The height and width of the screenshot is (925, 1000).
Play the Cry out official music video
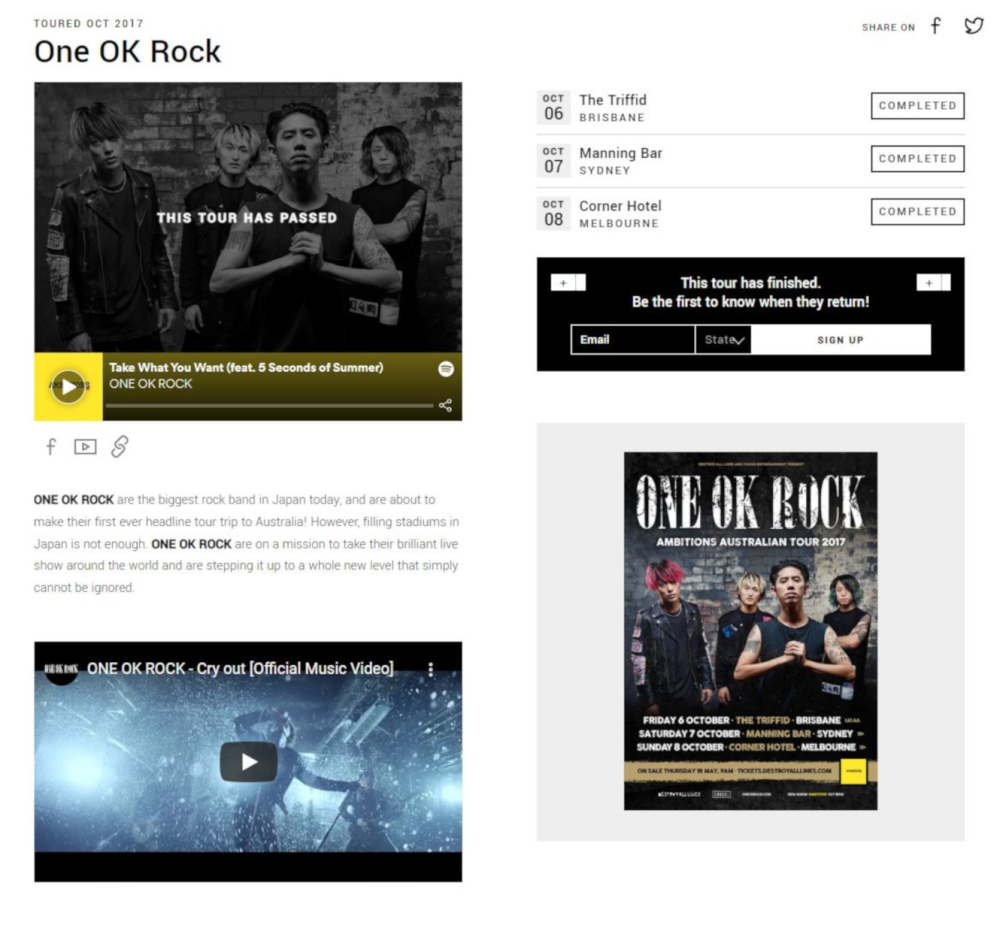(x=249, y=762)
